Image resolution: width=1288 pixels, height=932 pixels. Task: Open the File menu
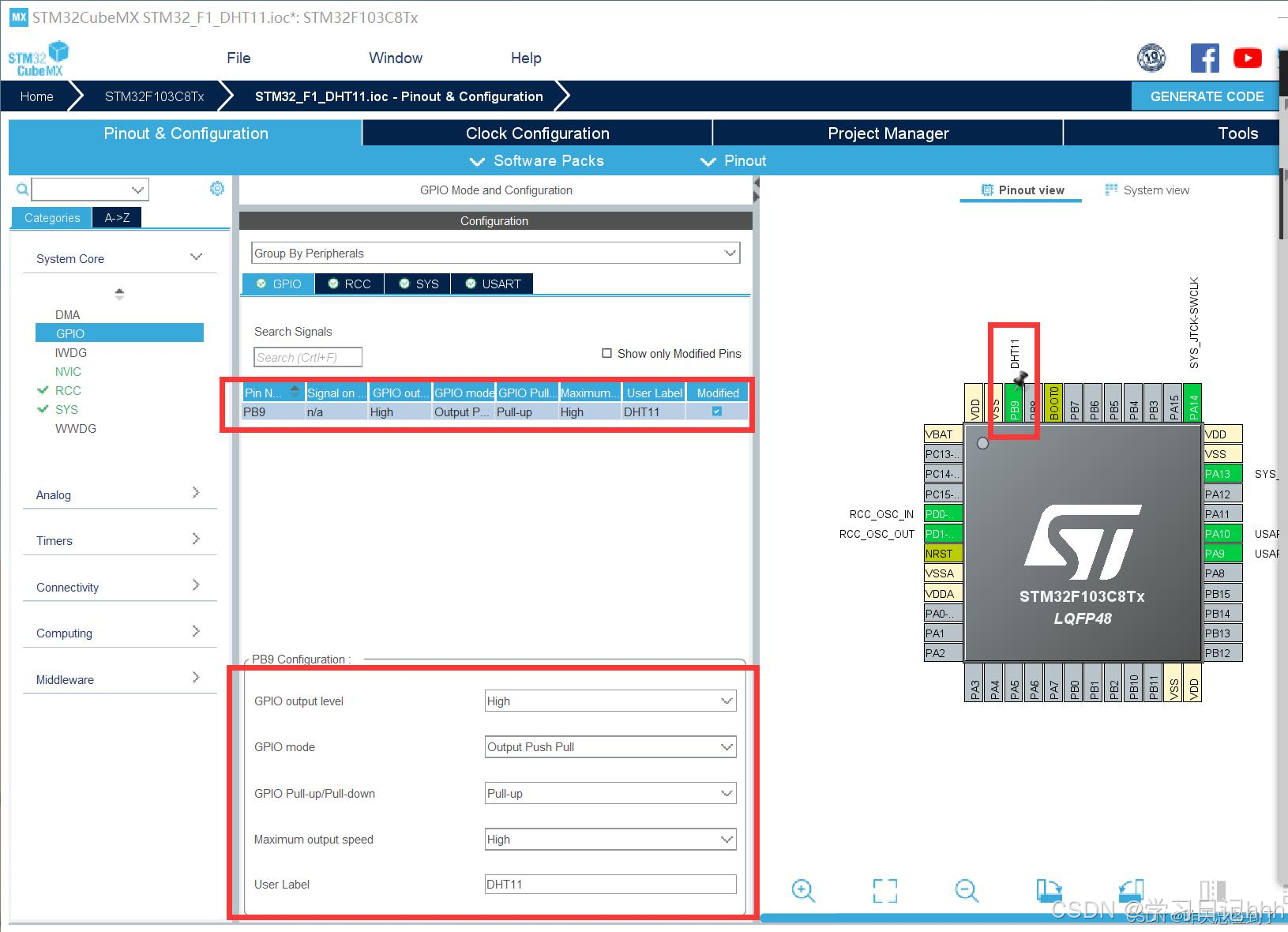pyautogui.click(x=238, y=58)
